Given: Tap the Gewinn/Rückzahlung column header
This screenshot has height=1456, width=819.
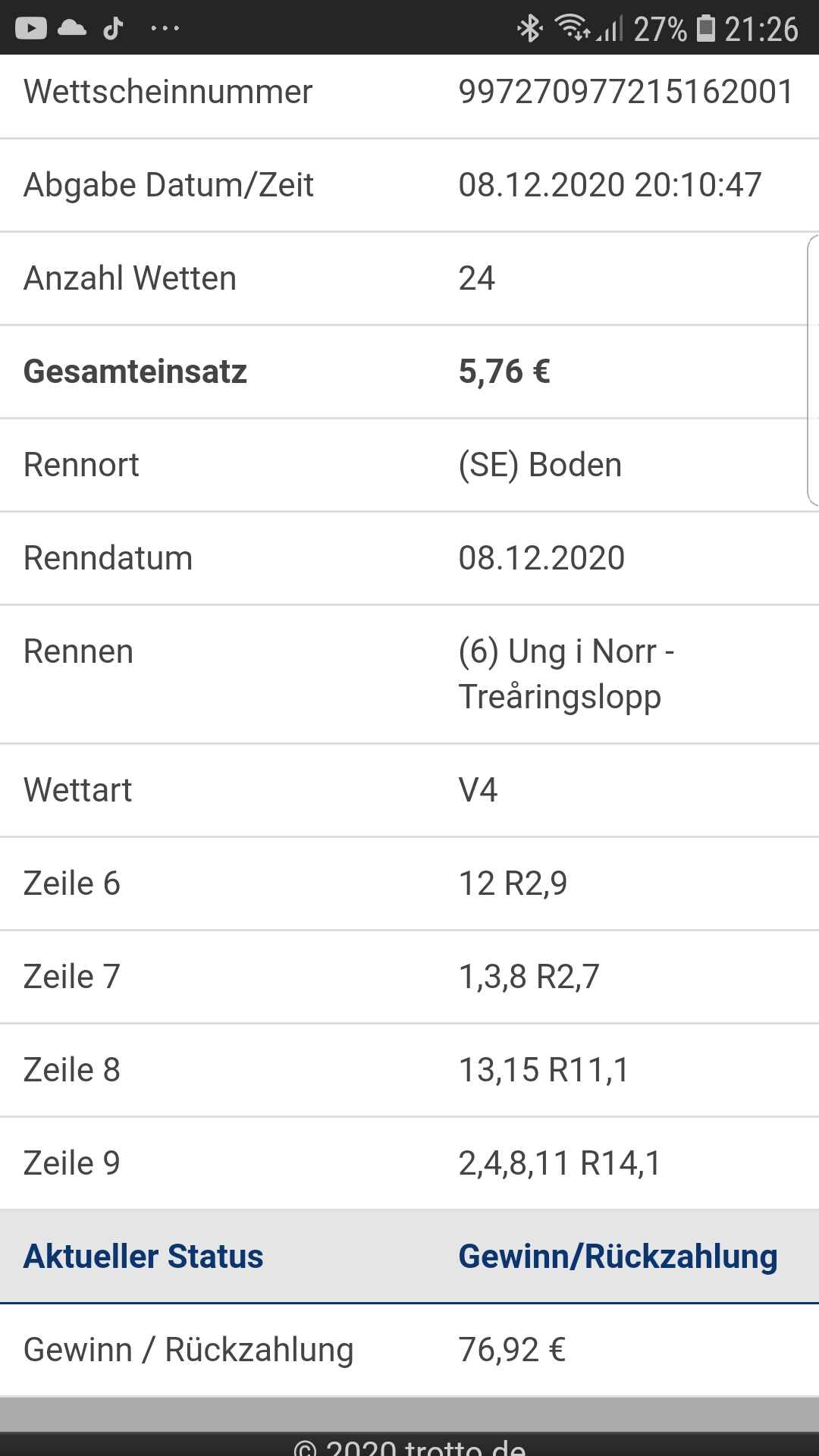Looking at the screenshot, I should tap(618, 1257).
